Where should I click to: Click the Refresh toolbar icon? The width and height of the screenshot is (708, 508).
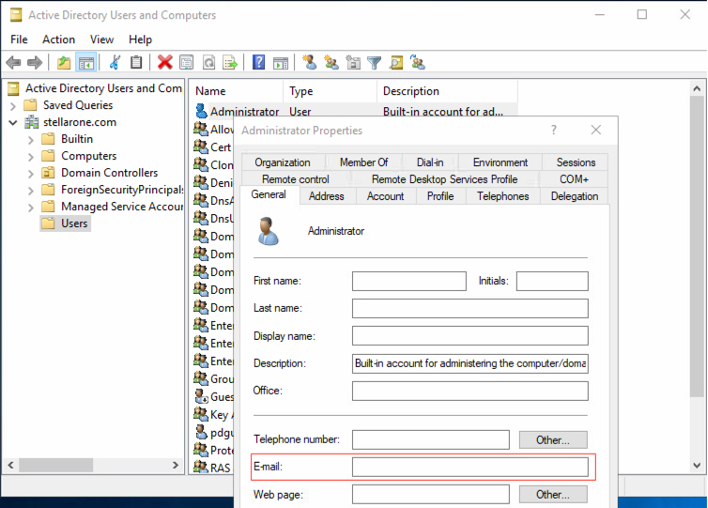point(209,63)
